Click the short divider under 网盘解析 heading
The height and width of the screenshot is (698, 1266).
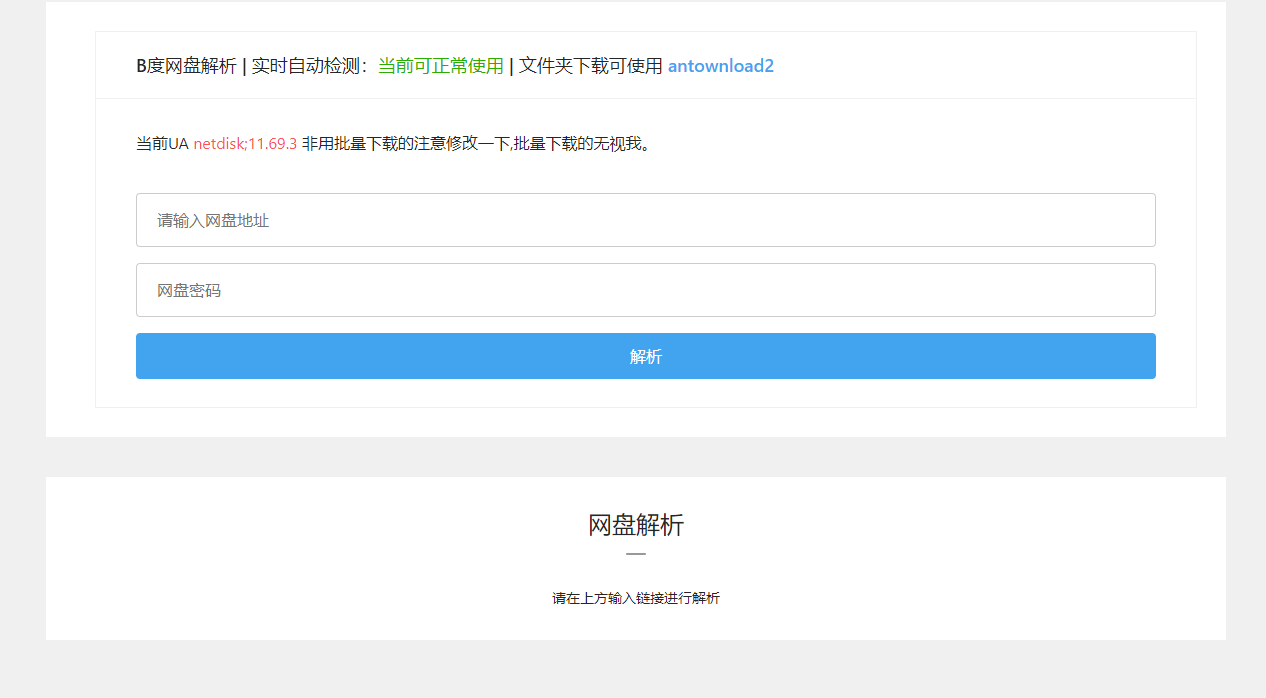coord(635,554)
